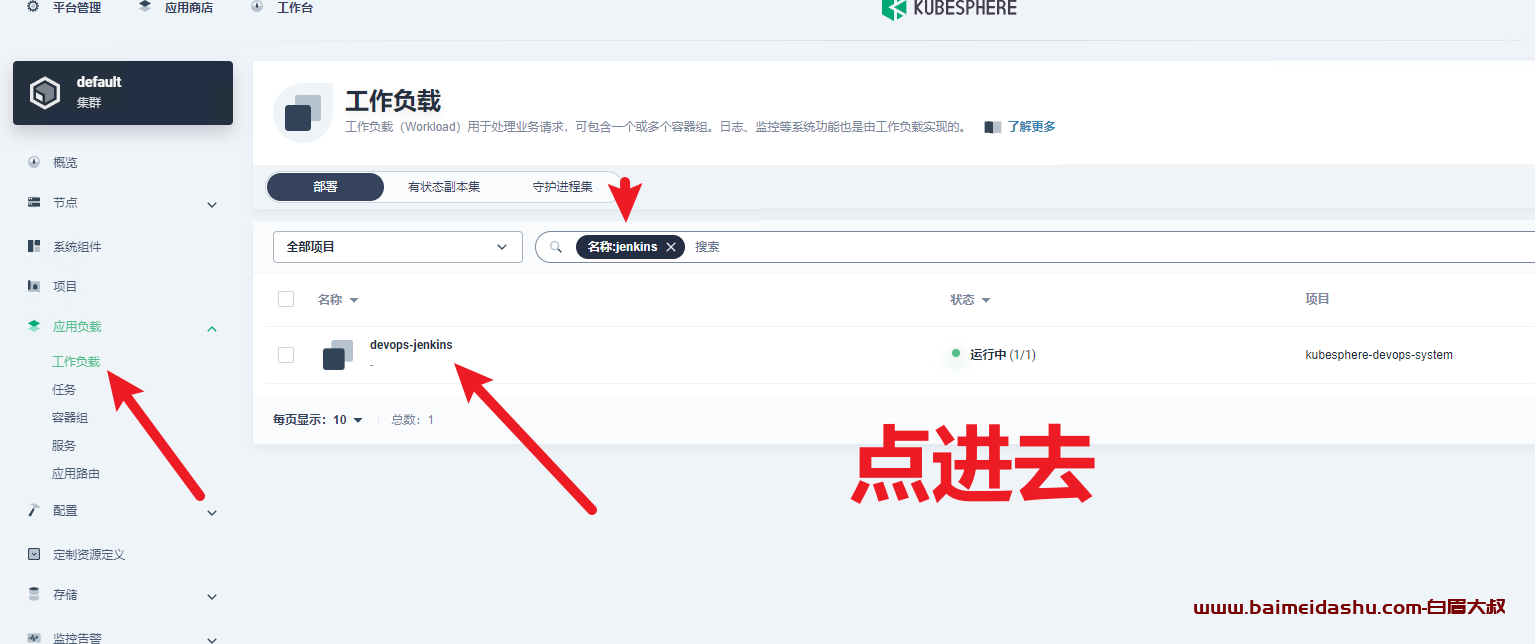This screenshot has height=644, width=1535.
Task: Click the 应用负载 layers icon
Action: (x=34, y=326)
